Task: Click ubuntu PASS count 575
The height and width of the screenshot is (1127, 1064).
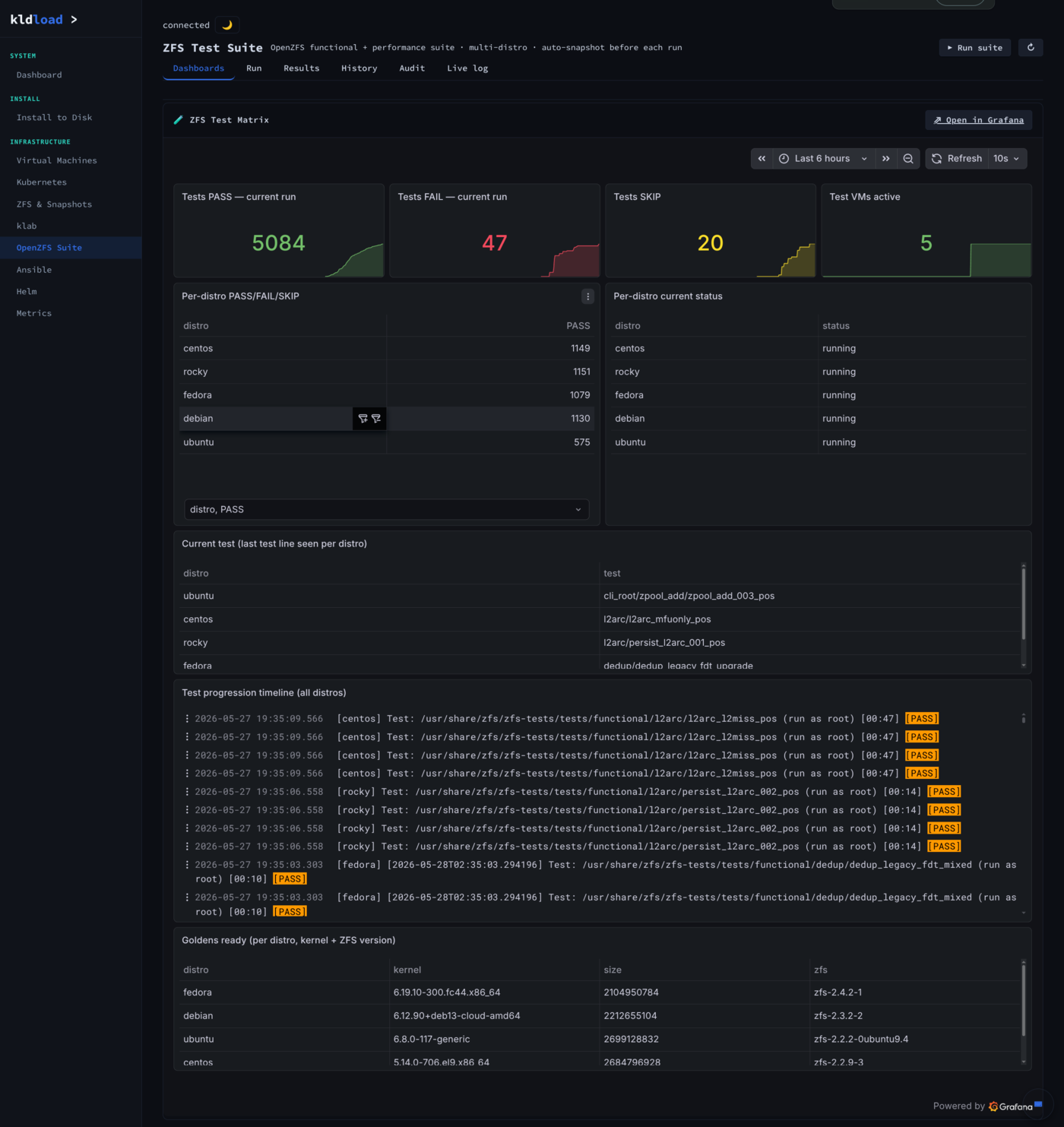Action: (x=582, y=442)
